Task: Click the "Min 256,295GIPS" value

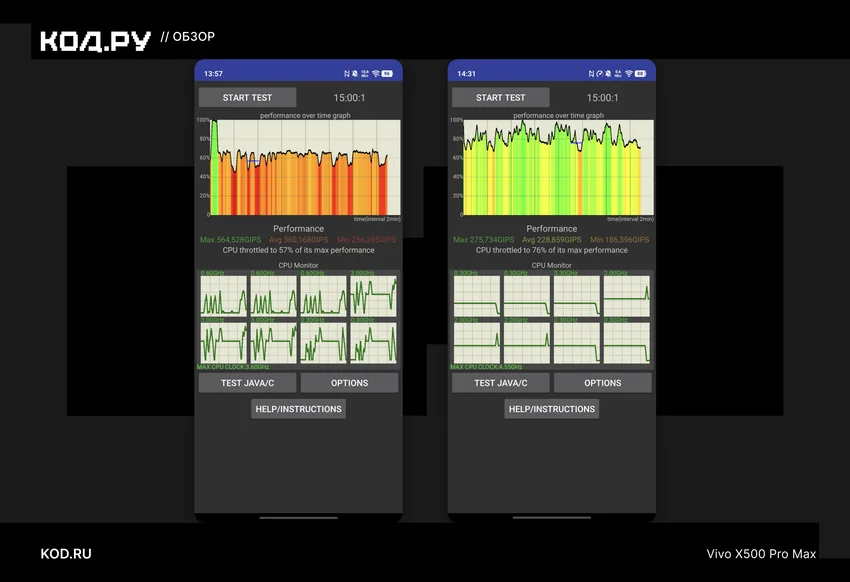Action: 366,240
